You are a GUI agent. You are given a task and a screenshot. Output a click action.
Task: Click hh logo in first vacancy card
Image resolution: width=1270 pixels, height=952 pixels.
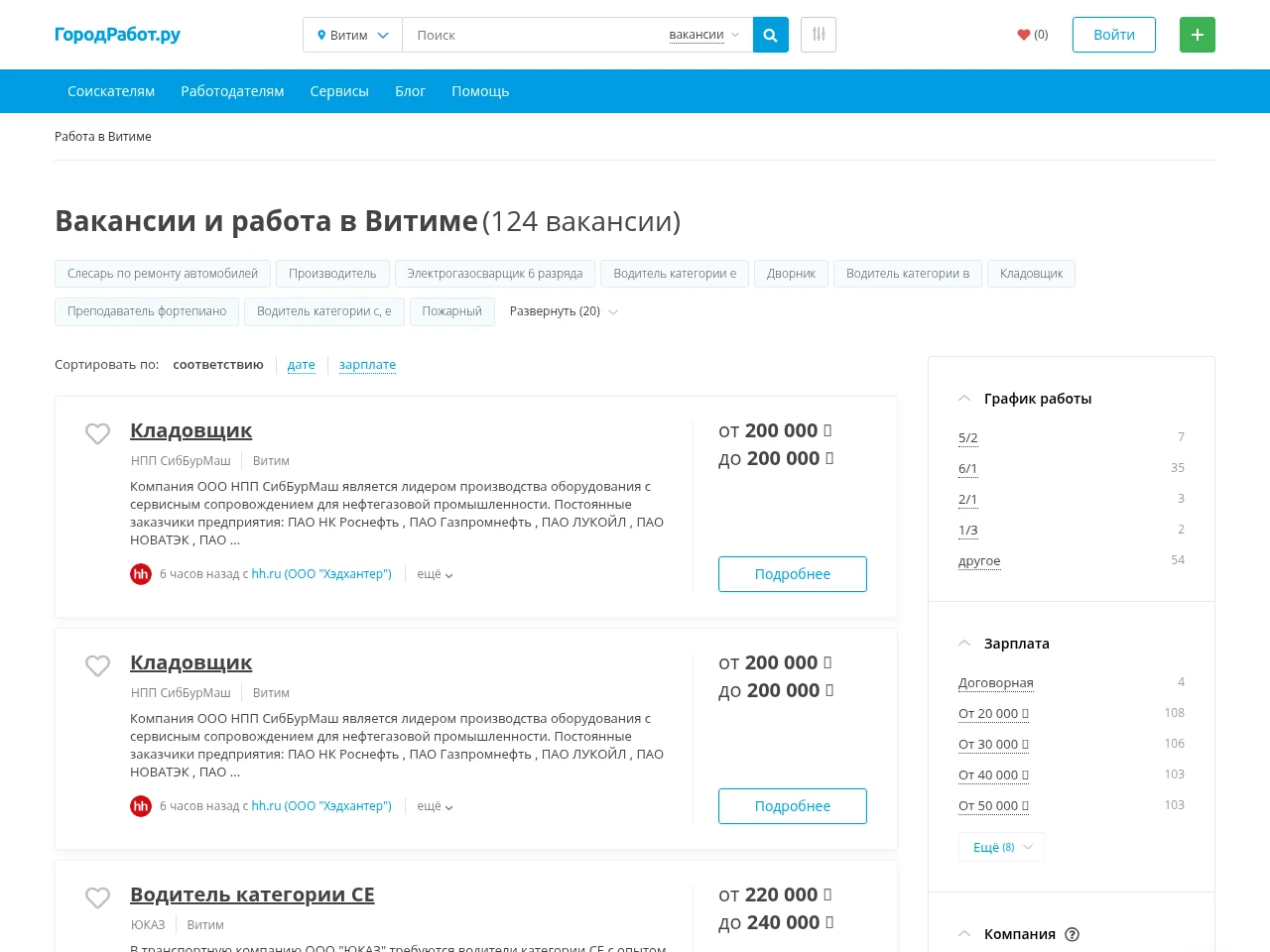click(x=141, y=574)
